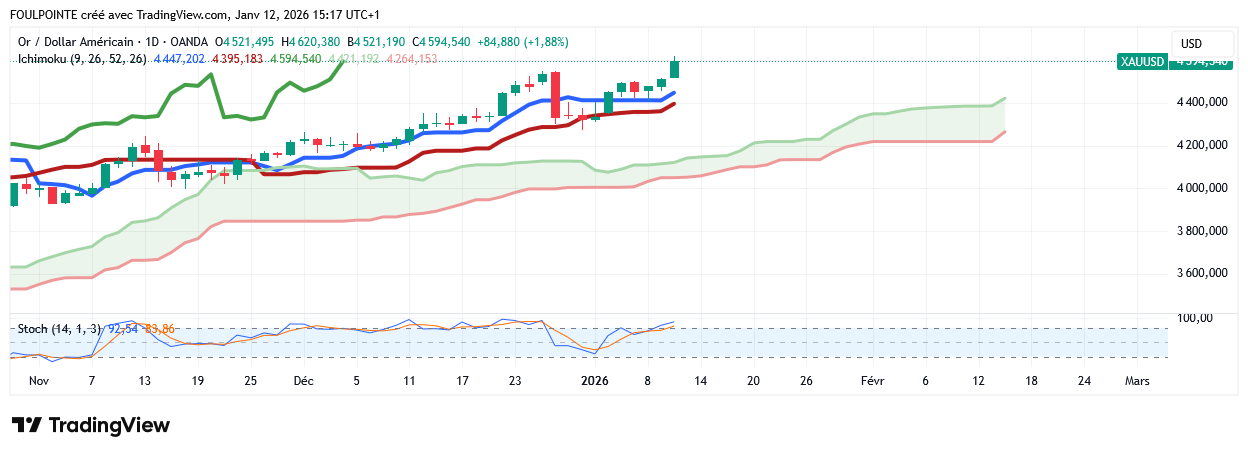Viewport: 1248px width, 455px height.
Task: Open the USD currency selector
Action: coord(1191,43)
